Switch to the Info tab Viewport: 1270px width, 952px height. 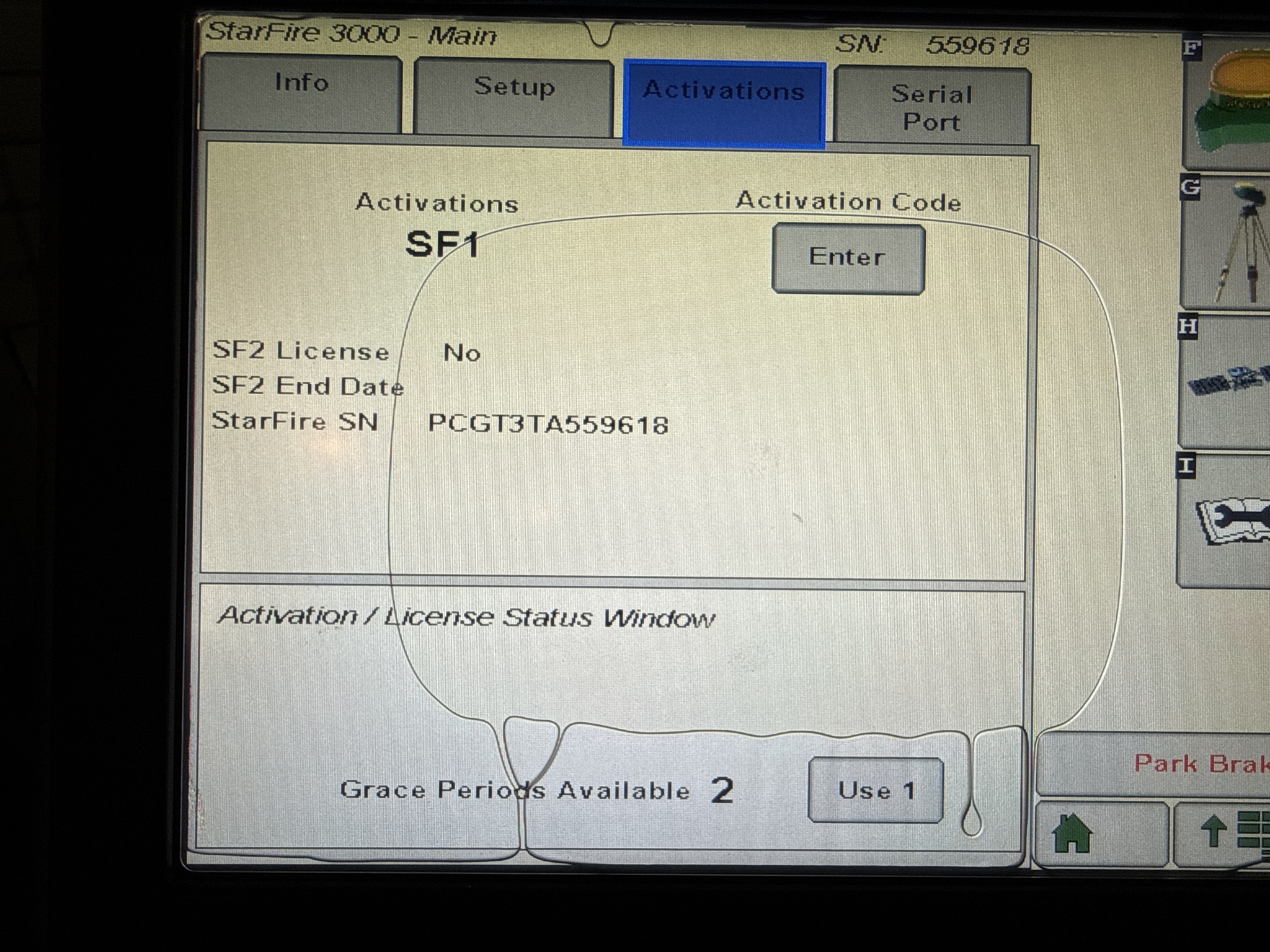[x=302, y=87]
